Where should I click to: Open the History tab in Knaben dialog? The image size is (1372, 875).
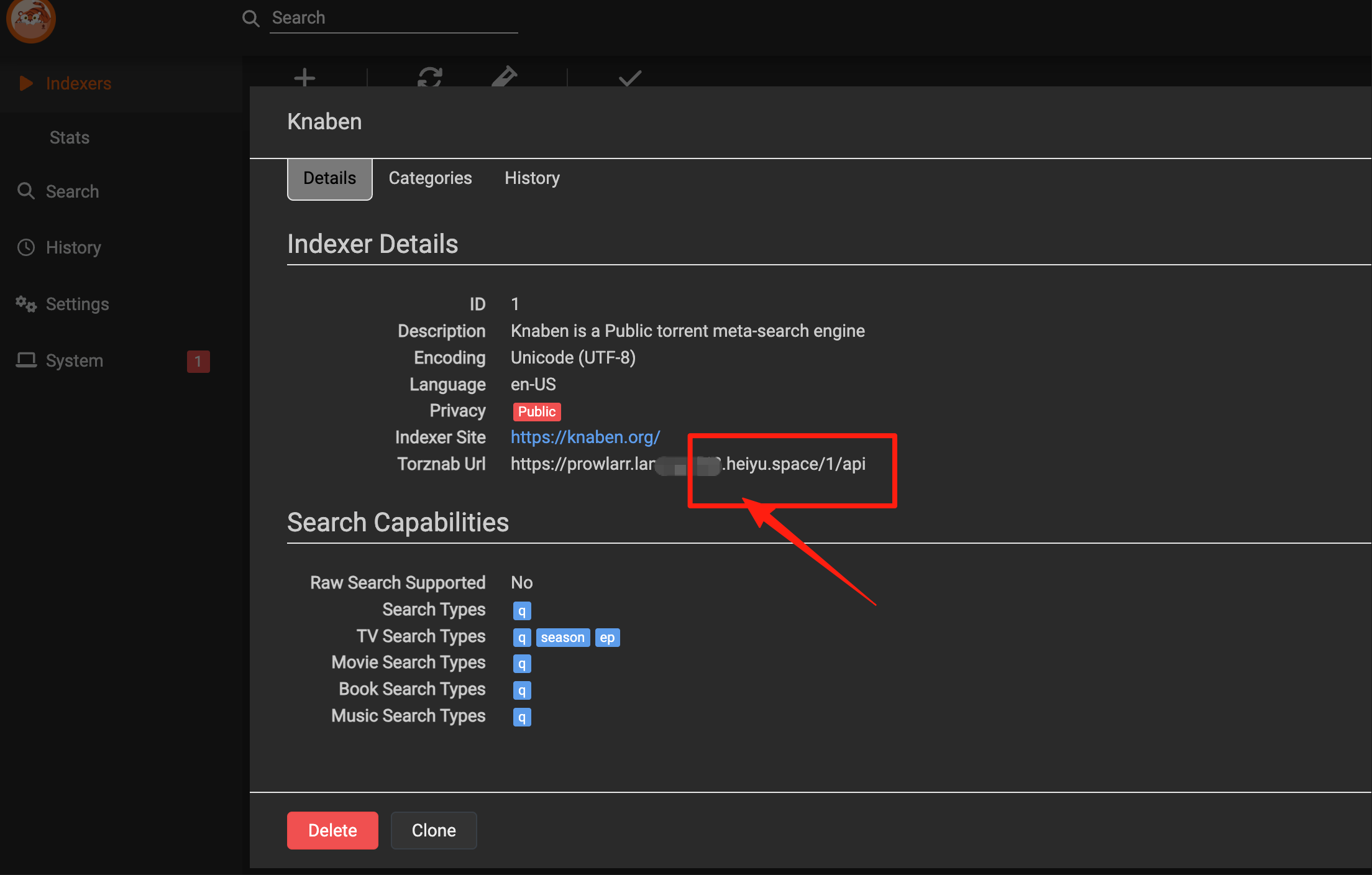click(x=532, y=178)
